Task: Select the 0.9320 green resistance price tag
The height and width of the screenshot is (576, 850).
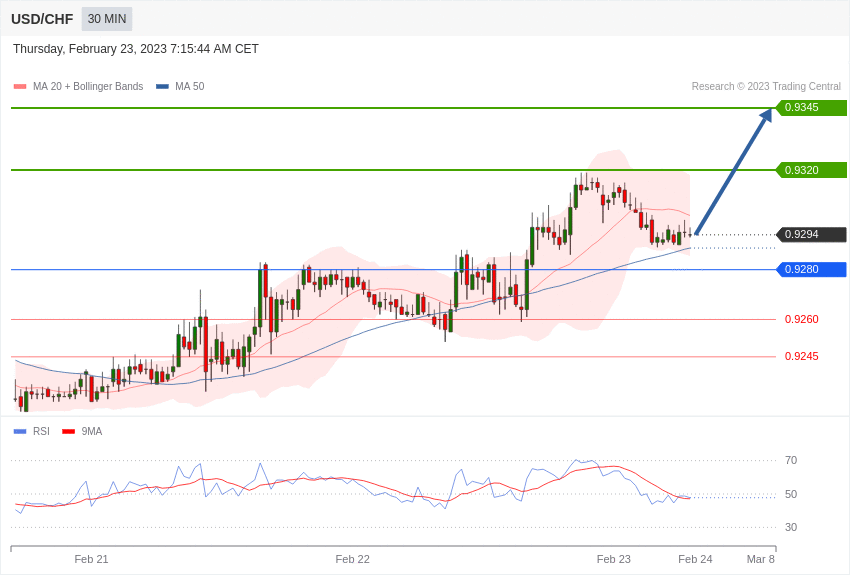Action: (811, 170)
